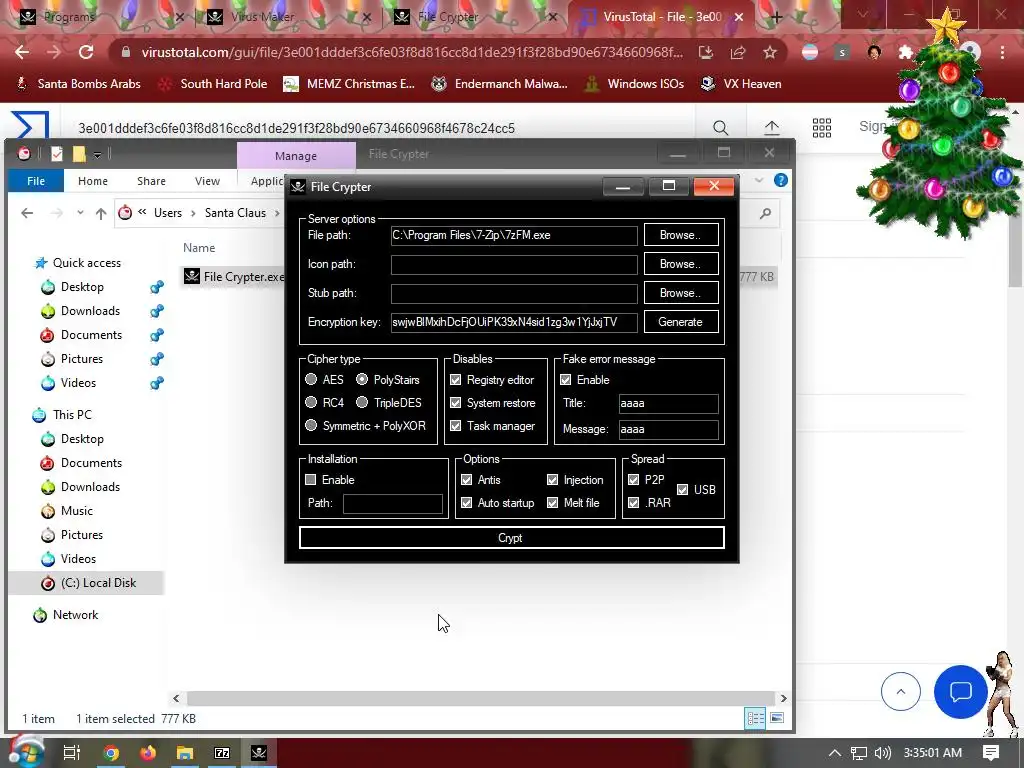Click the Explorer search magnifier icon

click(765, 213)
